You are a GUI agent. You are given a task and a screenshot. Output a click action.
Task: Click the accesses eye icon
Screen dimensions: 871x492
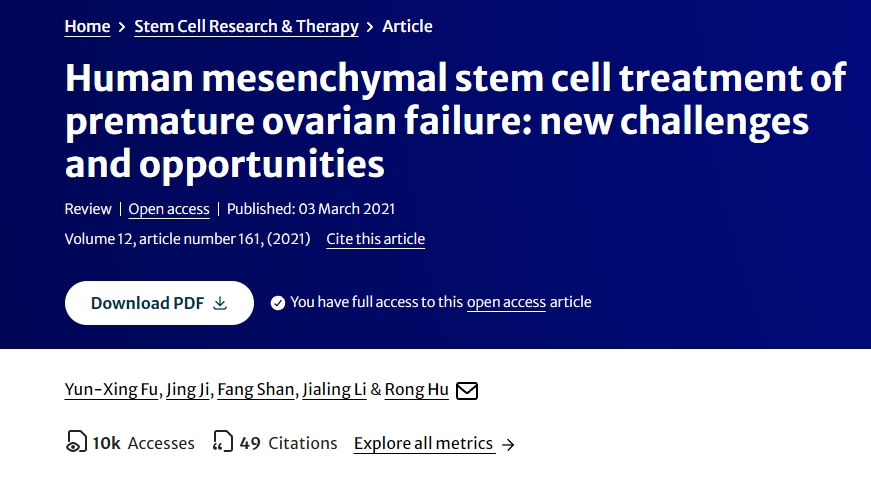(x=76, y=443)
